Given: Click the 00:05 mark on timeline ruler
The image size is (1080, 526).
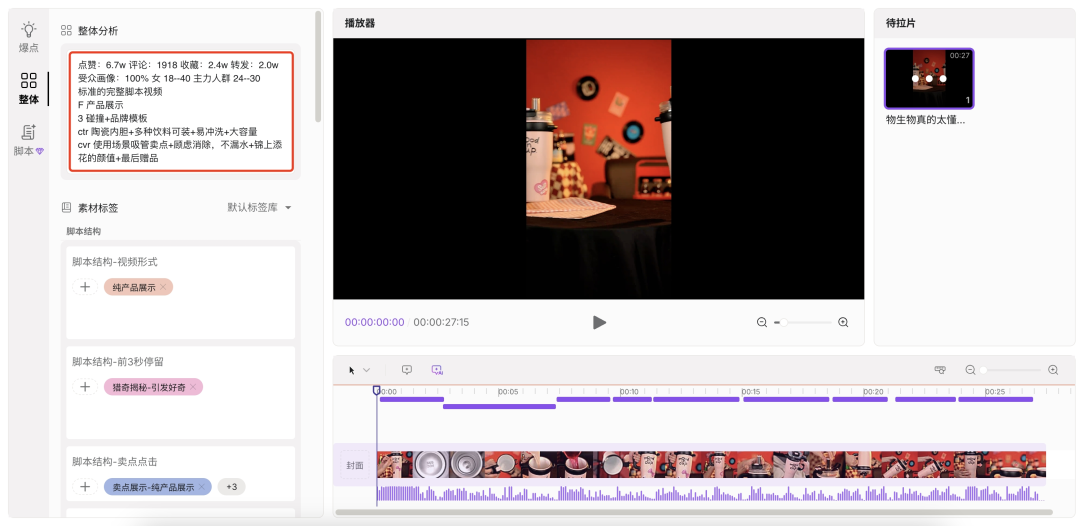Looking at the screenshot, I should 508,392.
